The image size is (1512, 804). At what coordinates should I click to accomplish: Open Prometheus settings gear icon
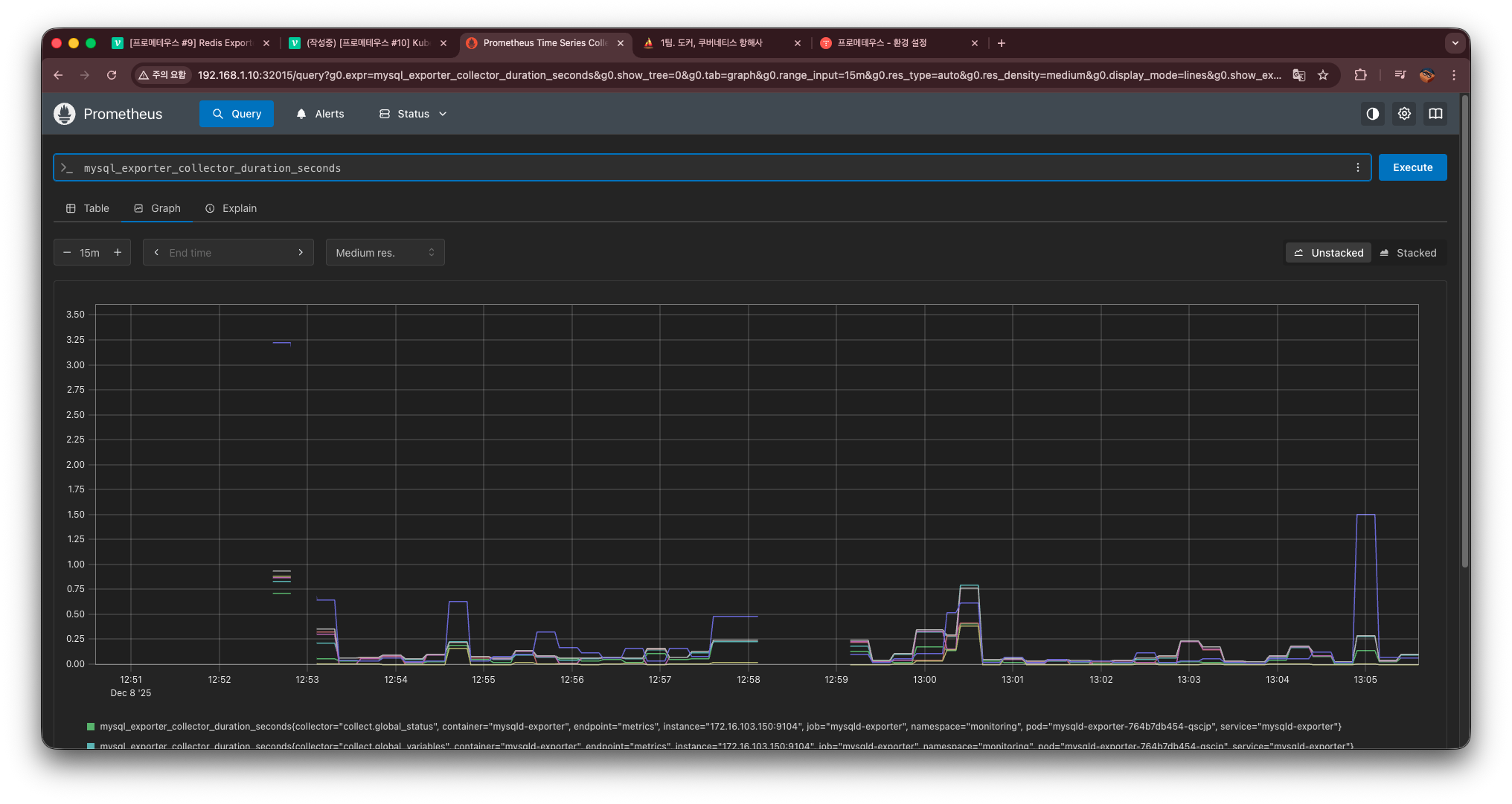tap(1404, 114)
